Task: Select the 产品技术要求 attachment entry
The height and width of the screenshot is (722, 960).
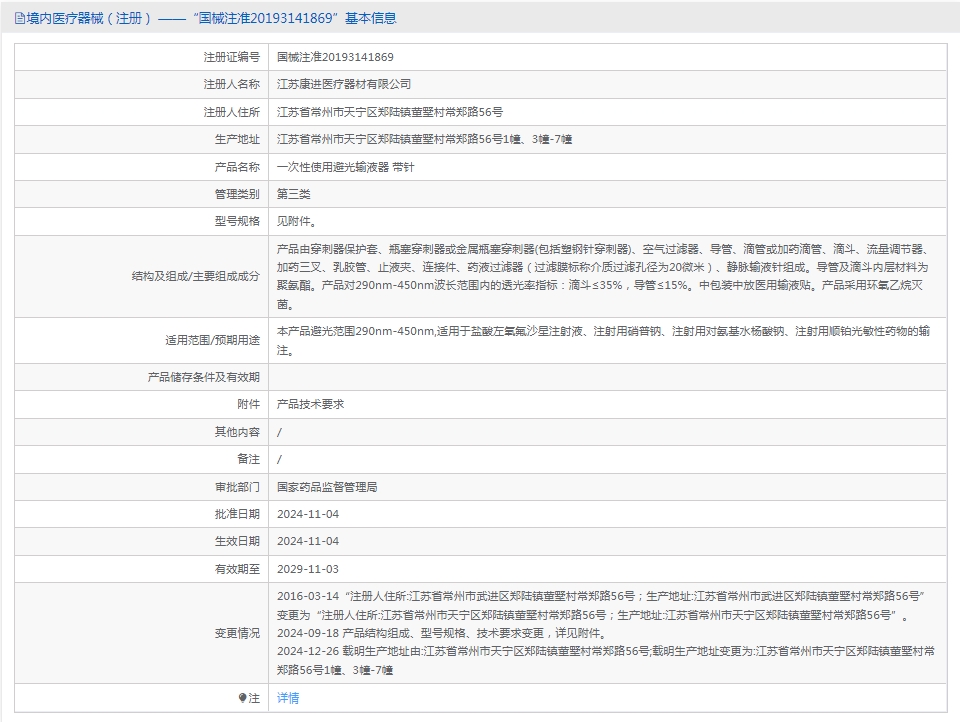Action: (x=310, y=405)
